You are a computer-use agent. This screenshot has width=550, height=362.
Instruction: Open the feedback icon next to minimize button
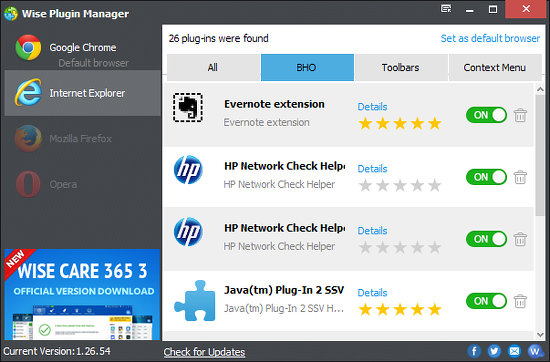click(446, 9)
